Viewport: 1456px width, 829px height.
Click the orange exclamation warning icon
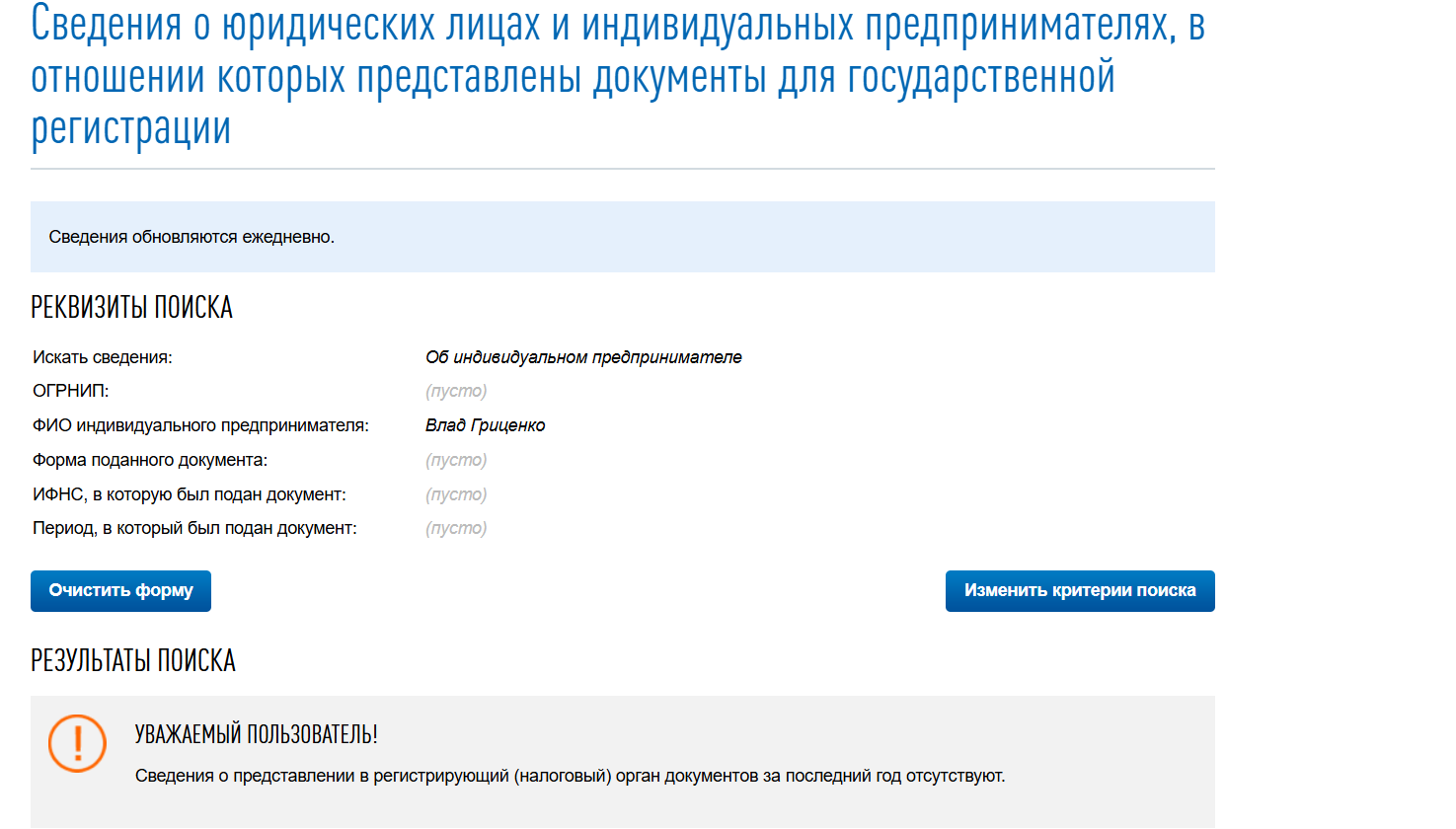tap(77, 743)
